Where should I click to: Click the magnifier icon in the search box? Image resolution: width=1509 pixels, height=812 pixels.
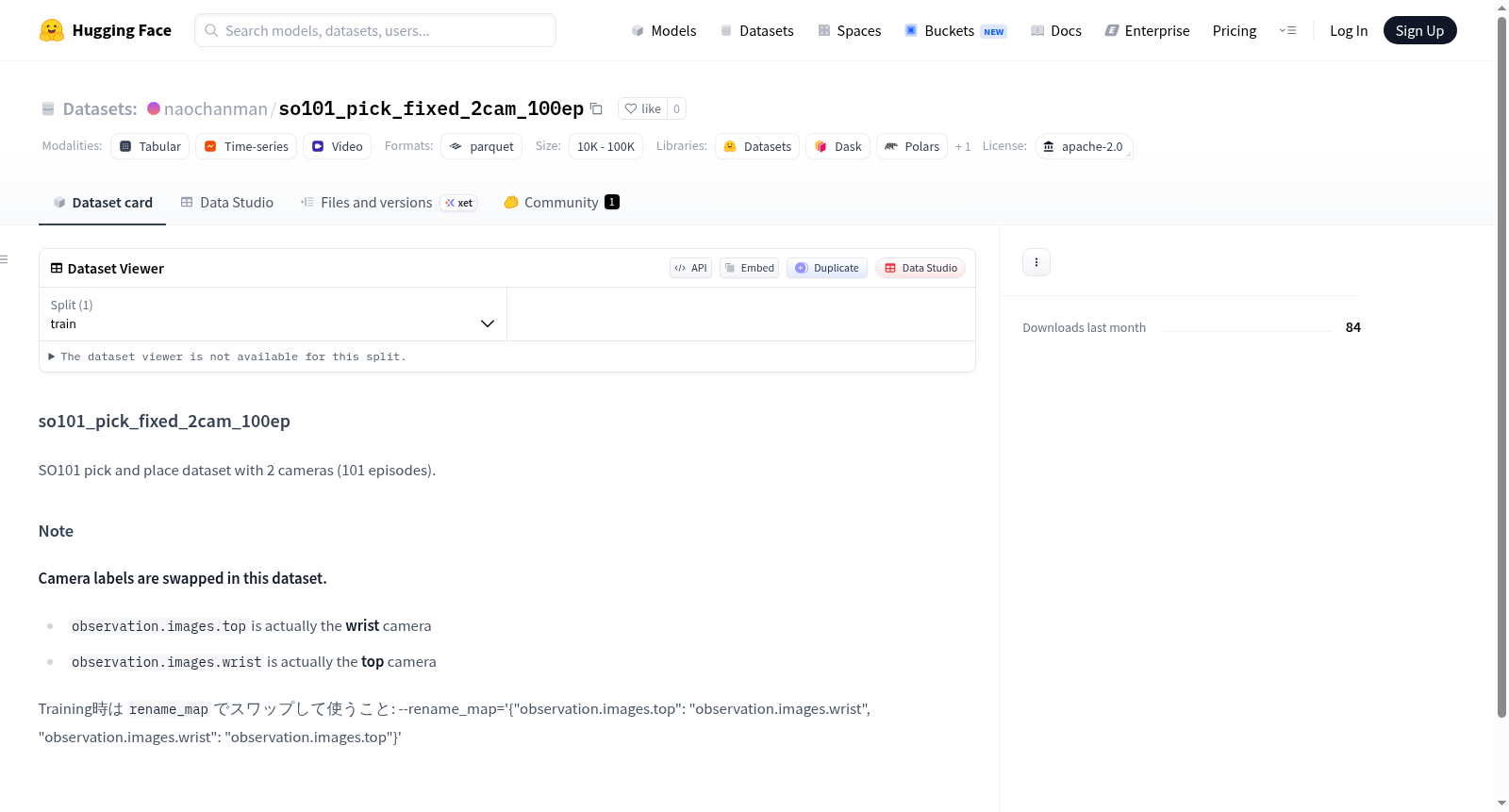(x=211, y=30)
